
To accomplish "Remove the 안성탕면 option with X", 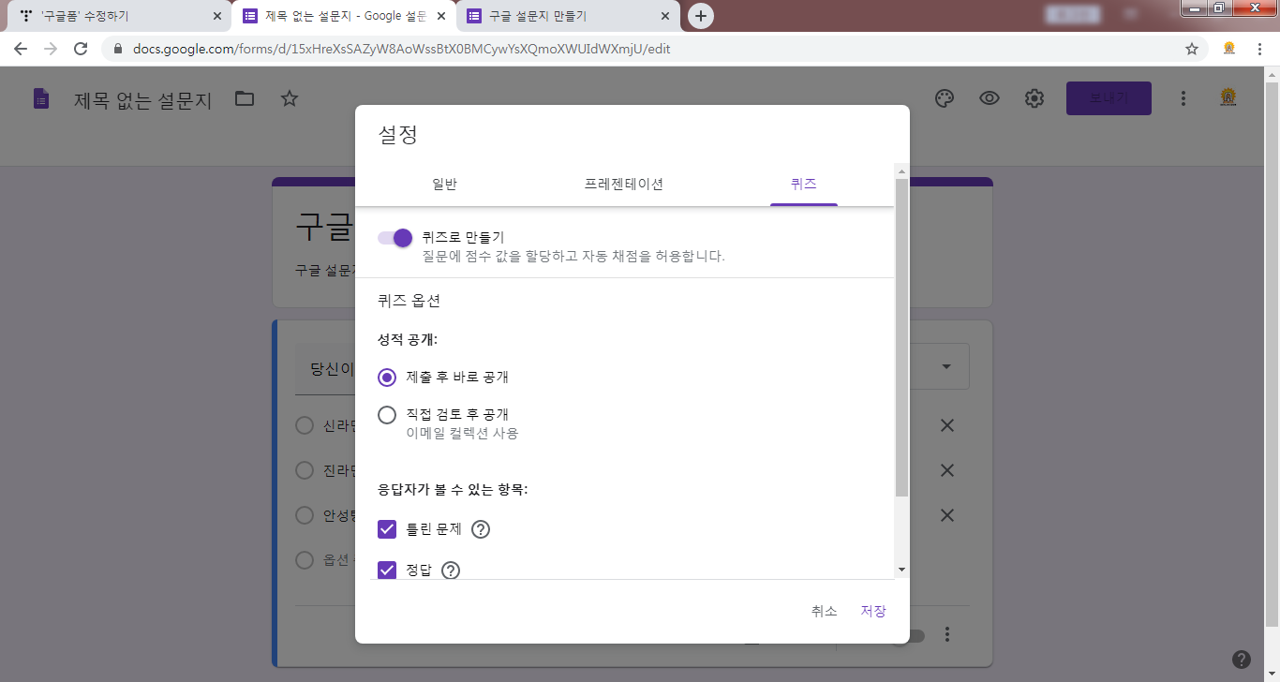I will pos(947,516).
